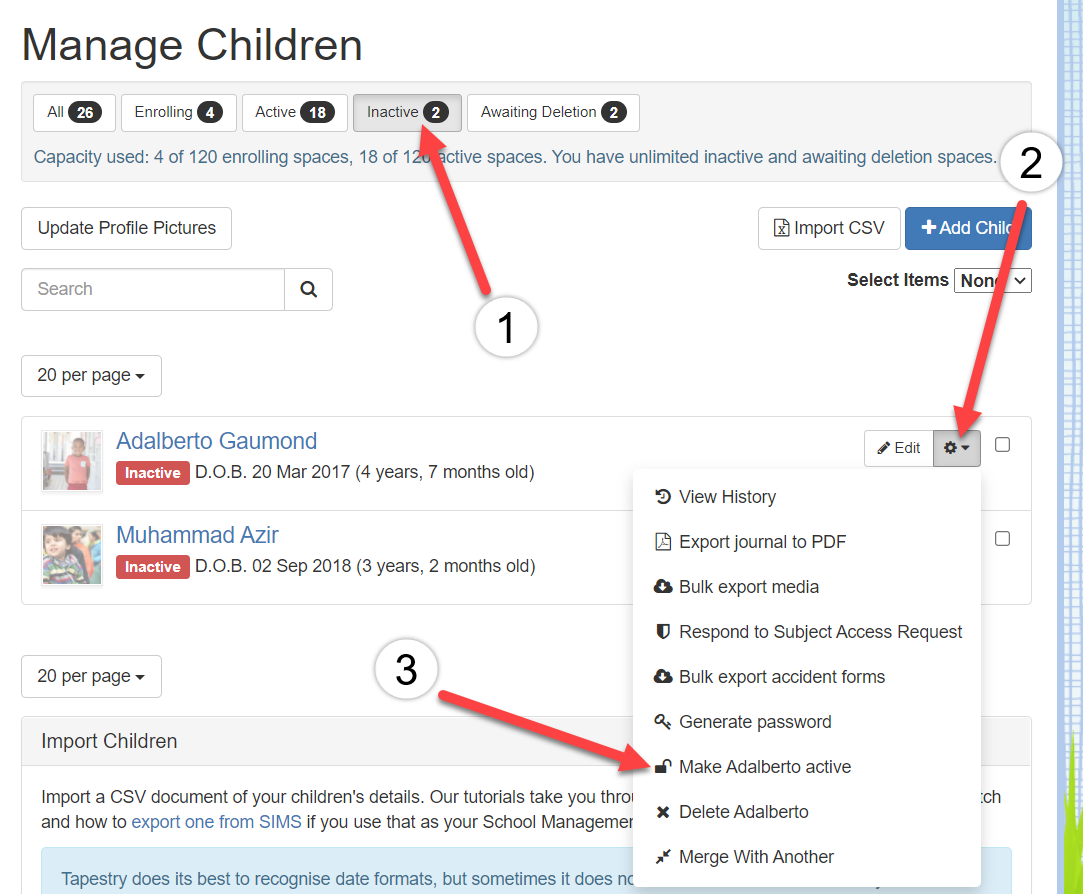The image size is (1083, 894).
Task: Expand the top 20 per page dropdown
Action: 91,376
